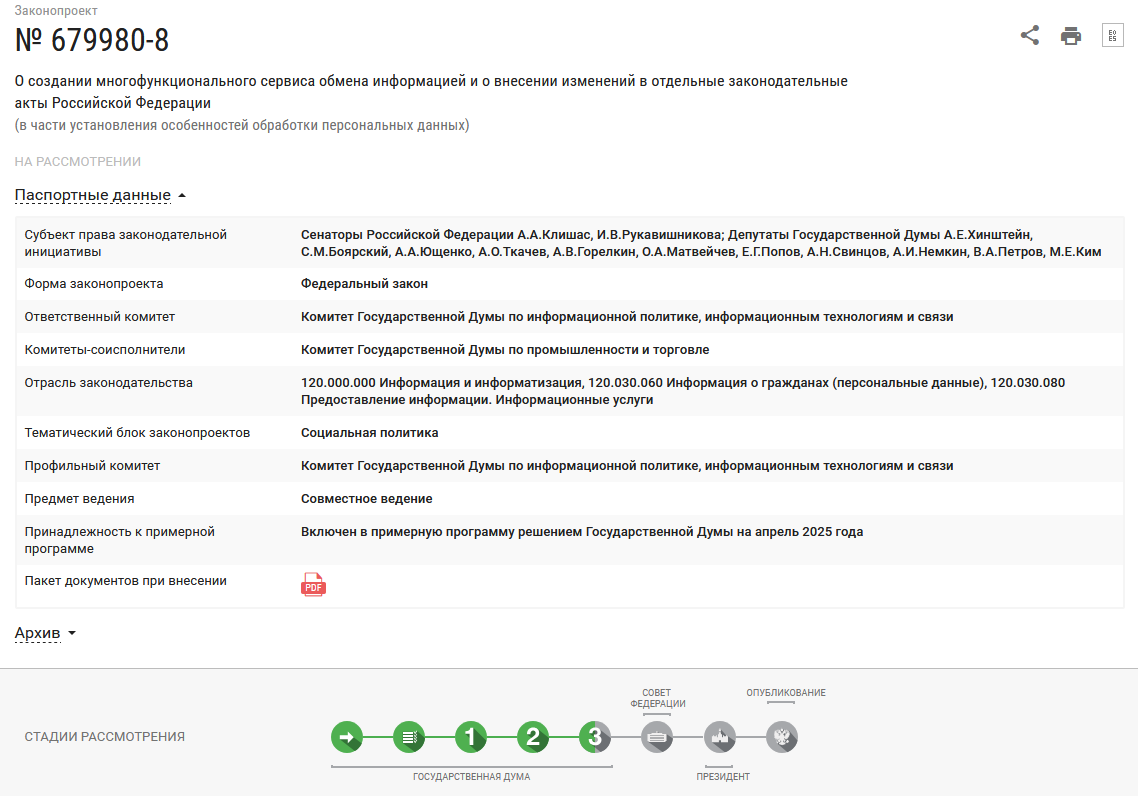Click the ГОСУДАРСТВЕННАЯ ДУМА stage label
The height and width of the screenshot is (796, 1138).
[x=472, y=776]
